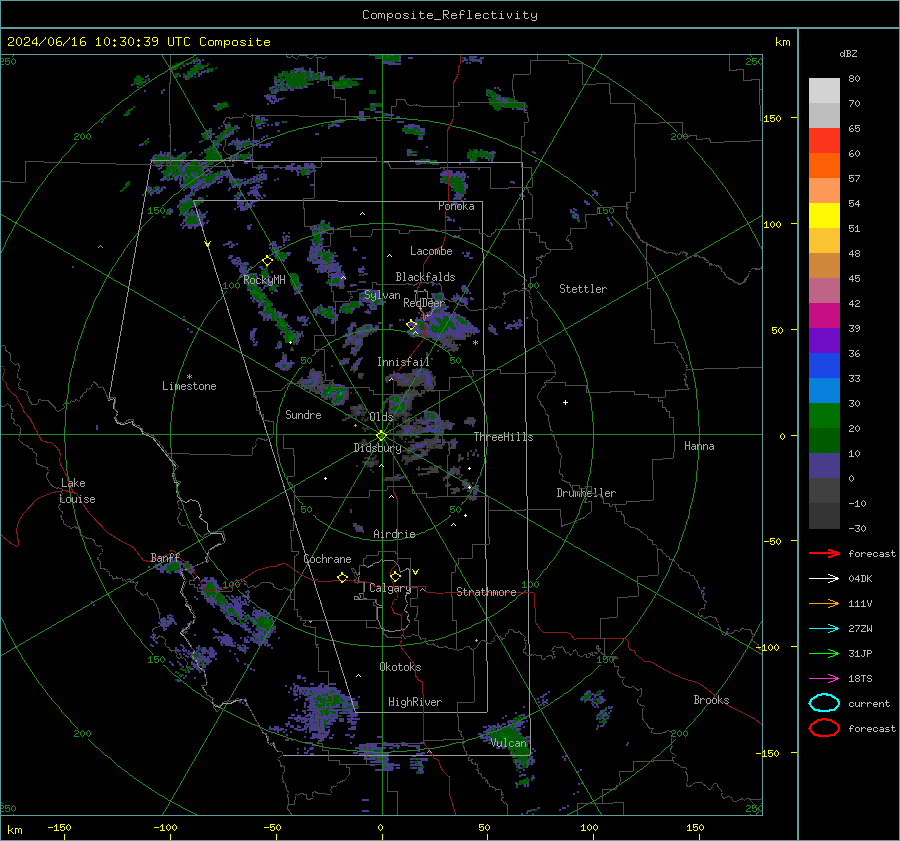Click the yellow diamond marker above Calgary
This screenshot has height=841, width=900.
click(395, 576)
